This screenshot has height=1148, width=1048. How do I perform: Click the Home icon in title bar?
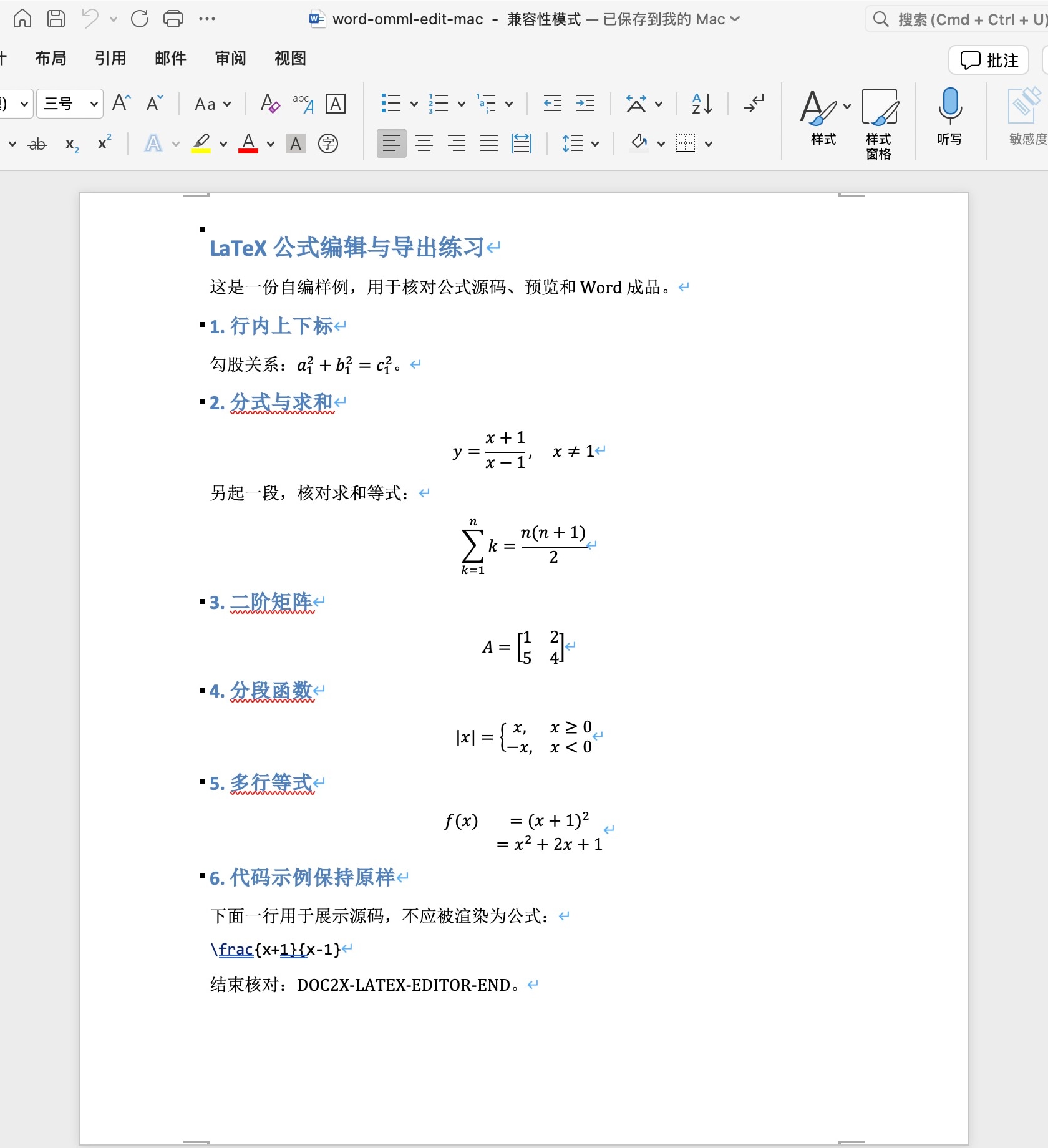click(x=22, y=19)
